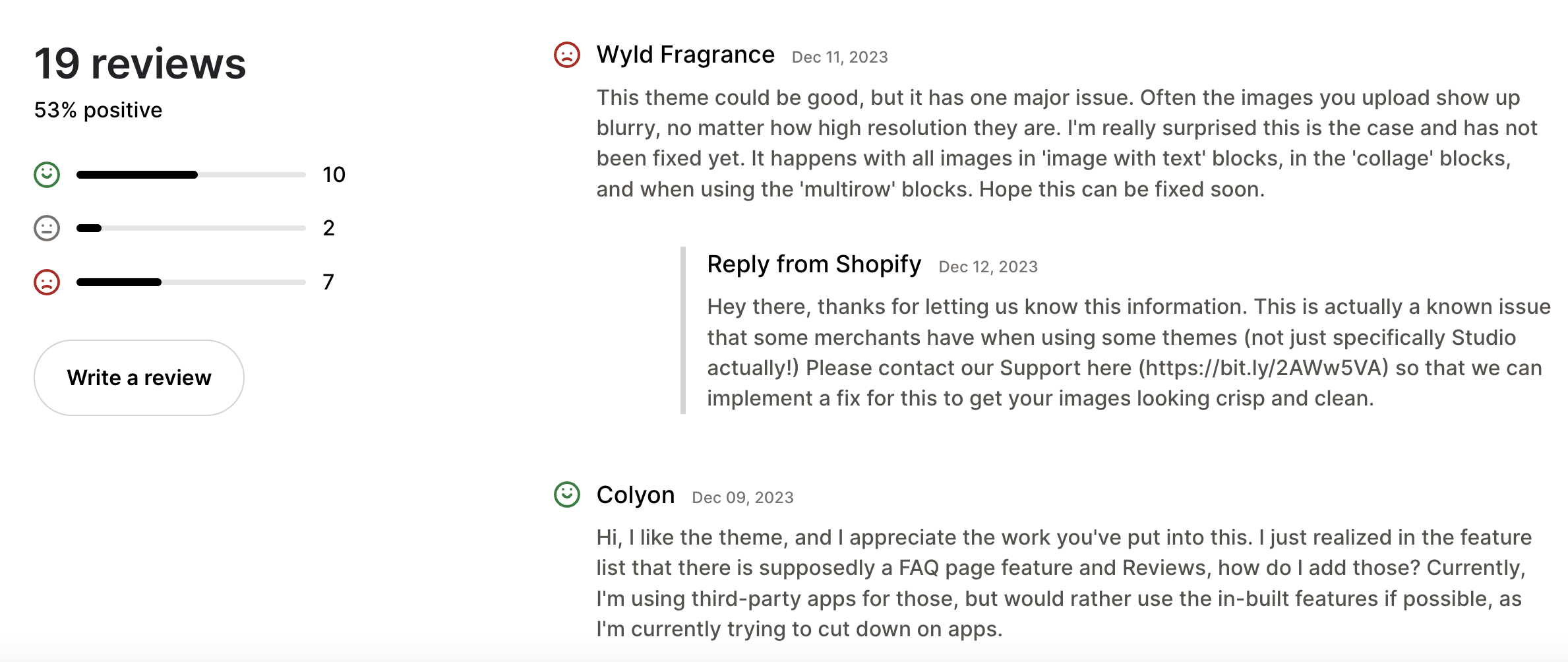The height and width of the screenshot is (662, 1568).
Task: Click the positive ratings progress bar
Action: coord(191,175)
